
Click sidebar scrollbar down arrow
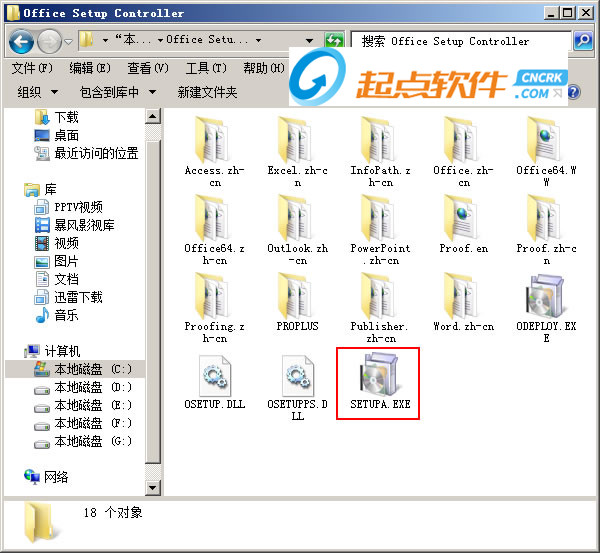[153, 488]
